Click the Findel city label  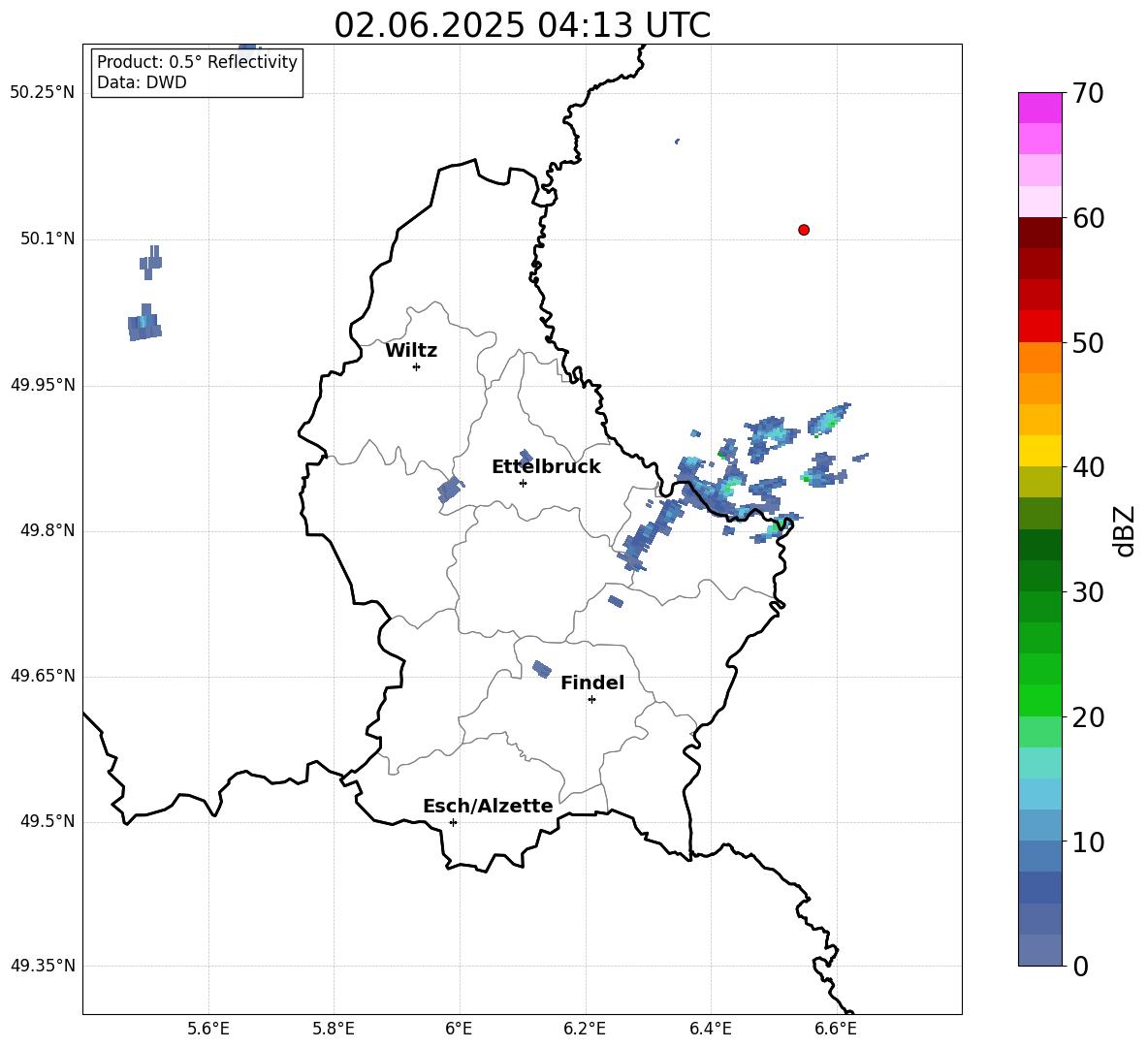(592, 683)
